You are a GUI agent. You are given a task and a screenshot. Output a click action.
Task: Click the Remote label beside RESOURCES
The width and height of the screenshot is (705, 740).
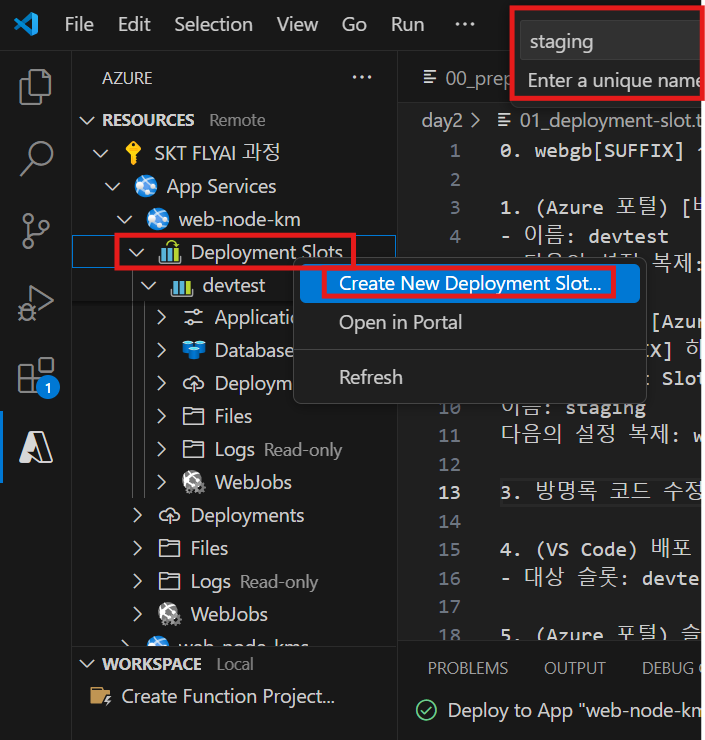click(237, 120)
